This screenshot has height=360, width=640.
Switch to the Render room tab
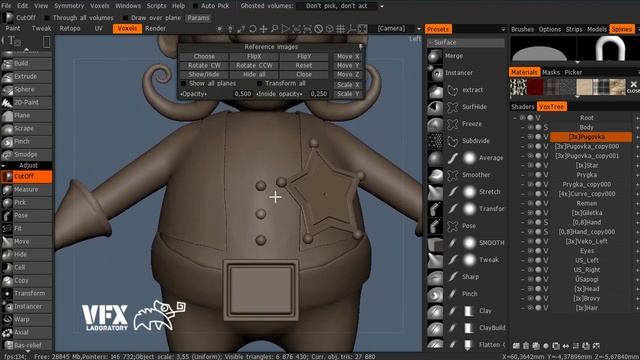[x=156, y=29]
